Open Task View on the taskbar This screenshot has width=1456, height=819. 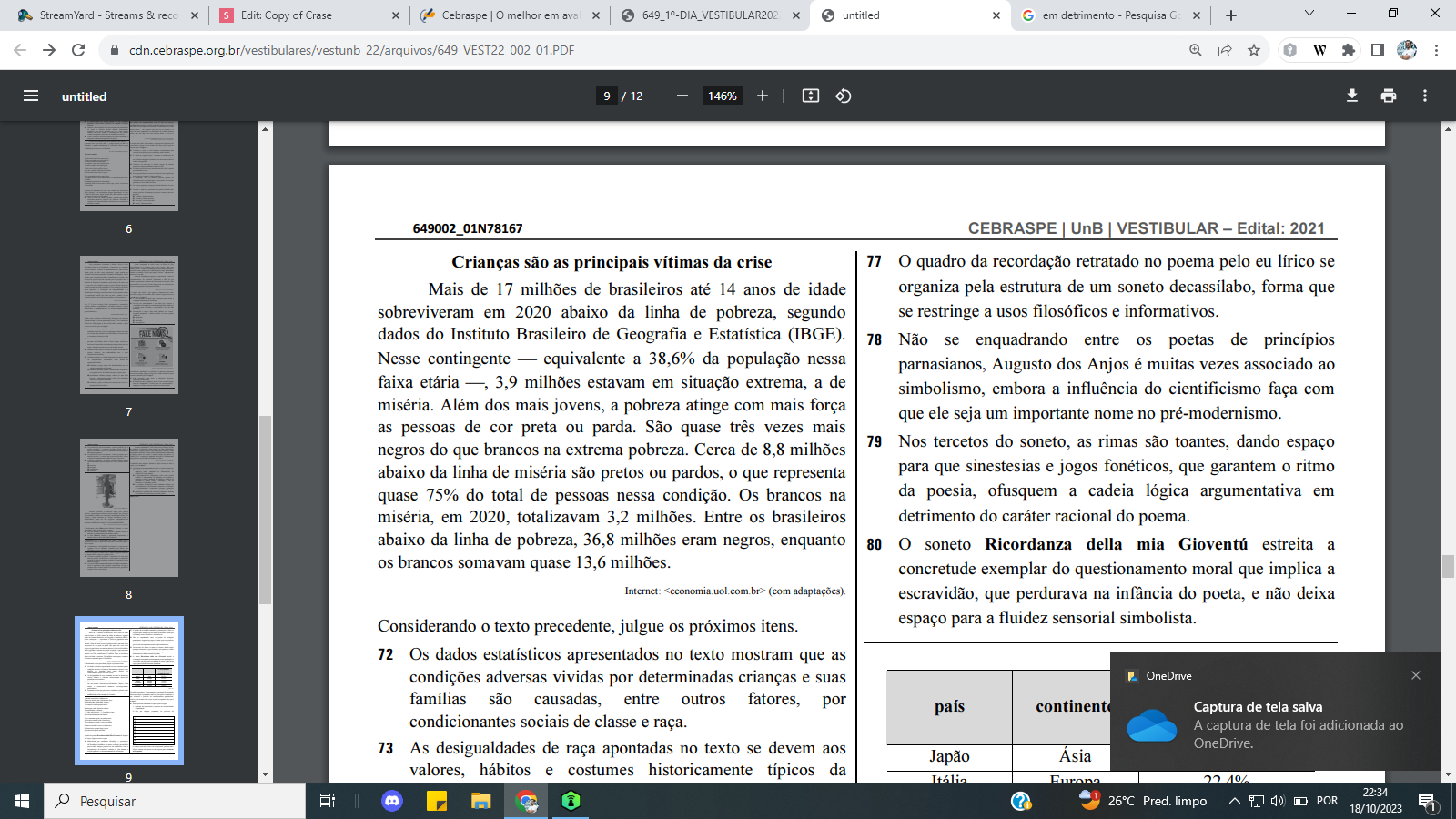point(328,801)
